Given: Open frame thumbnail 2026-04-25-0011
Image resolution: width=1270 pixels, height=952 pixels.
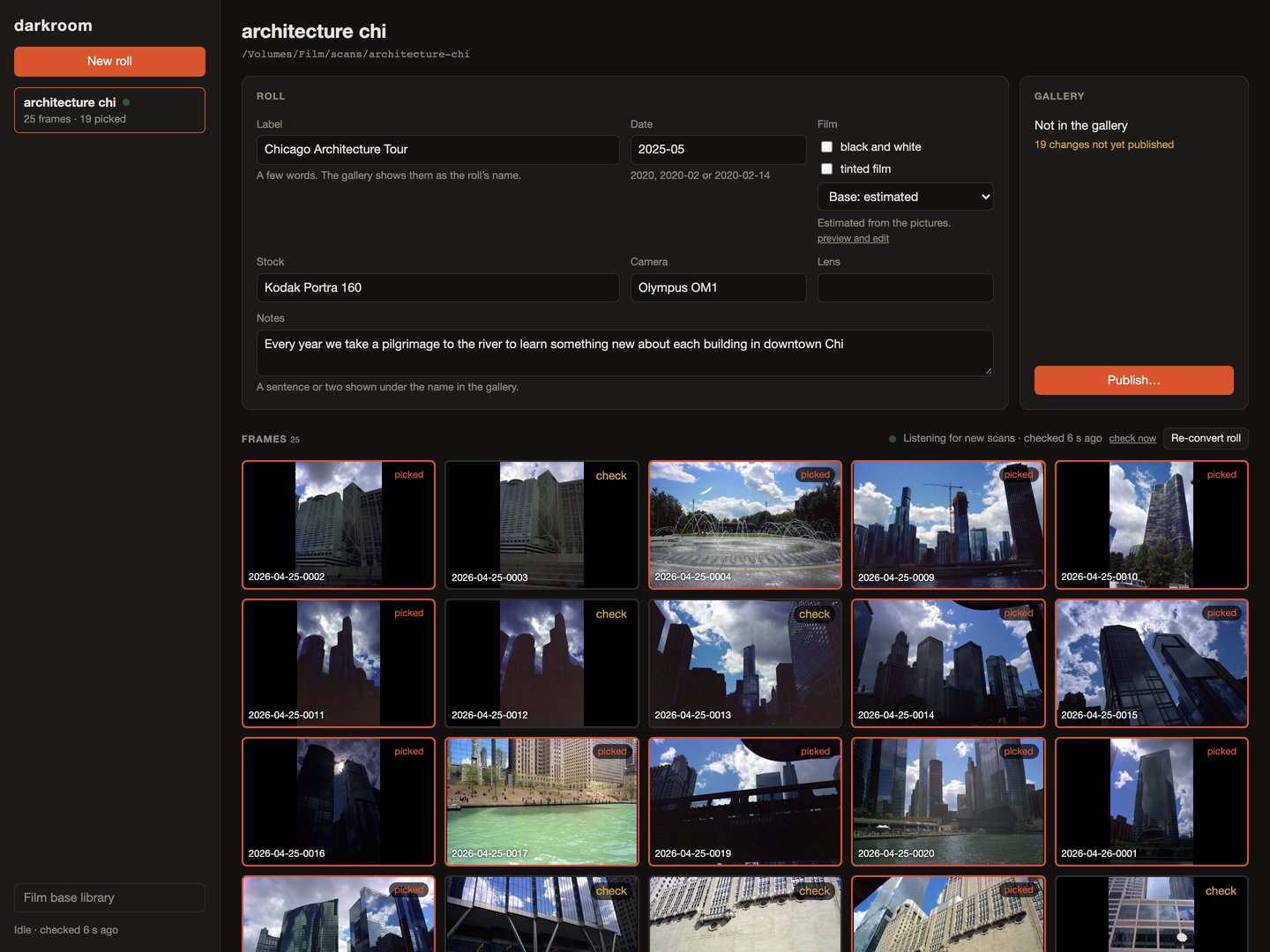Looking at the screenshot, I should point(339,664).
